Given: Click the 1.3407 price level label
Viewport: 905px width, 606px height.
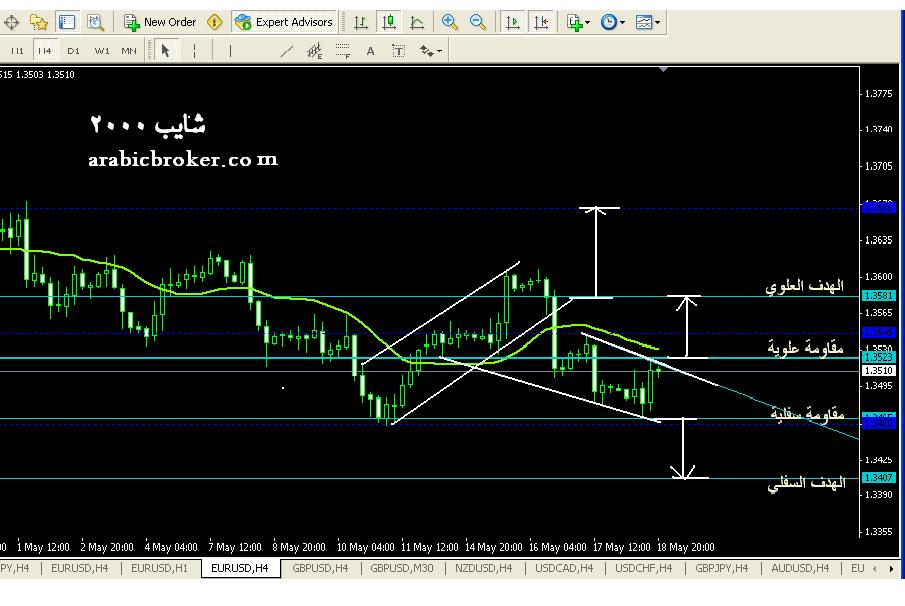Looking at the screenshot, I should point(878,478).
